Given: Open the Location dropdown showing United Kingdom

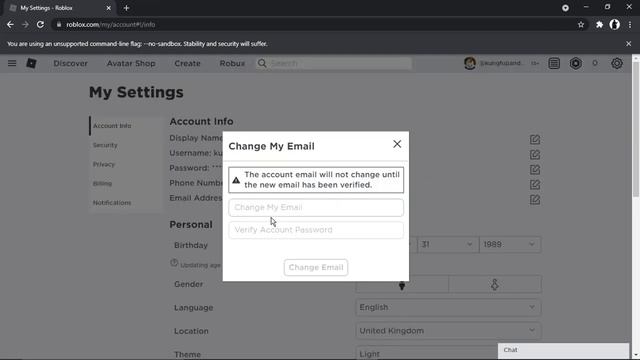Looking at the screenshot, I should (x=449, y=331).
